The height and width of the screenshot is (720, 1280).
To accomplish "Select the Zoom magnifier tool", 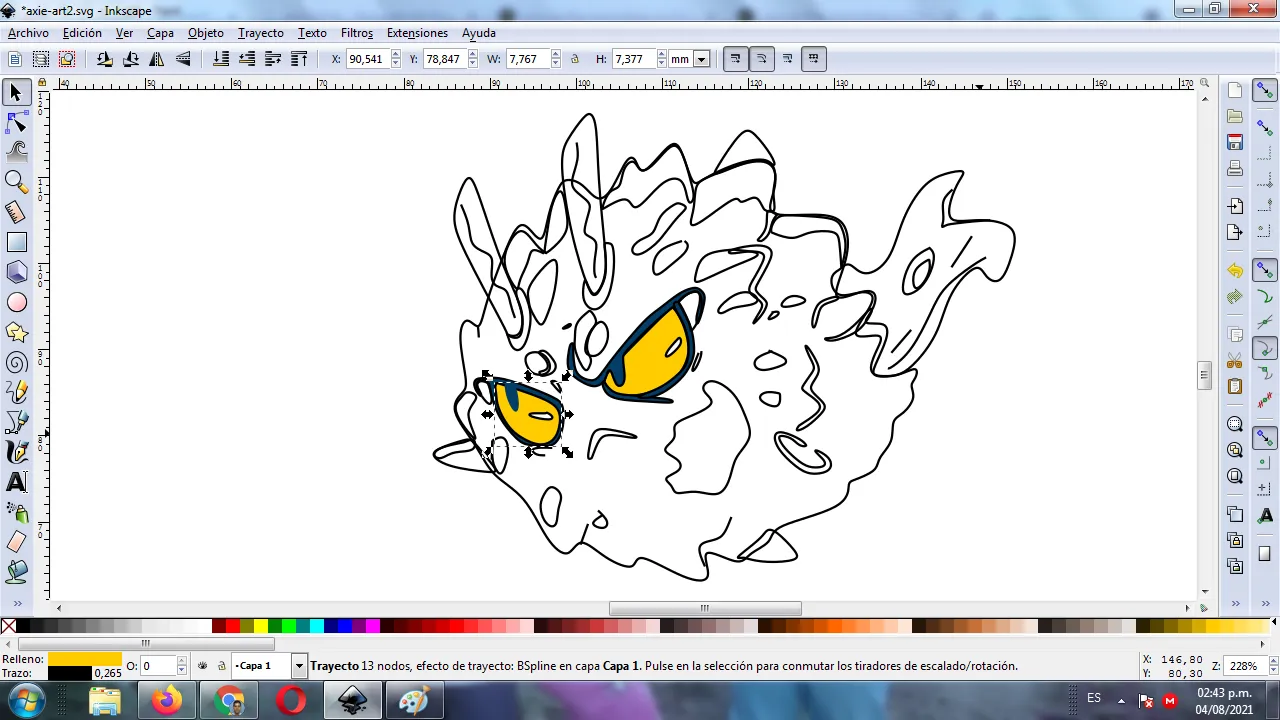I will 16,182.
